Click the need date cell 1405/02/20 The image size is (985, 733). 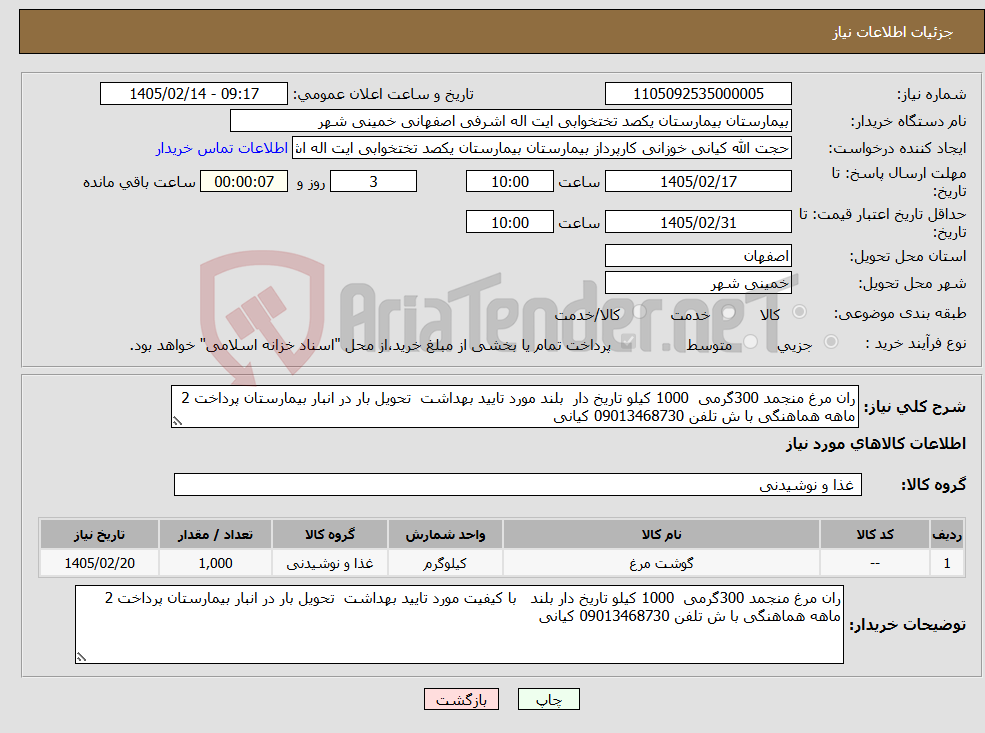(x=99, y=563)
